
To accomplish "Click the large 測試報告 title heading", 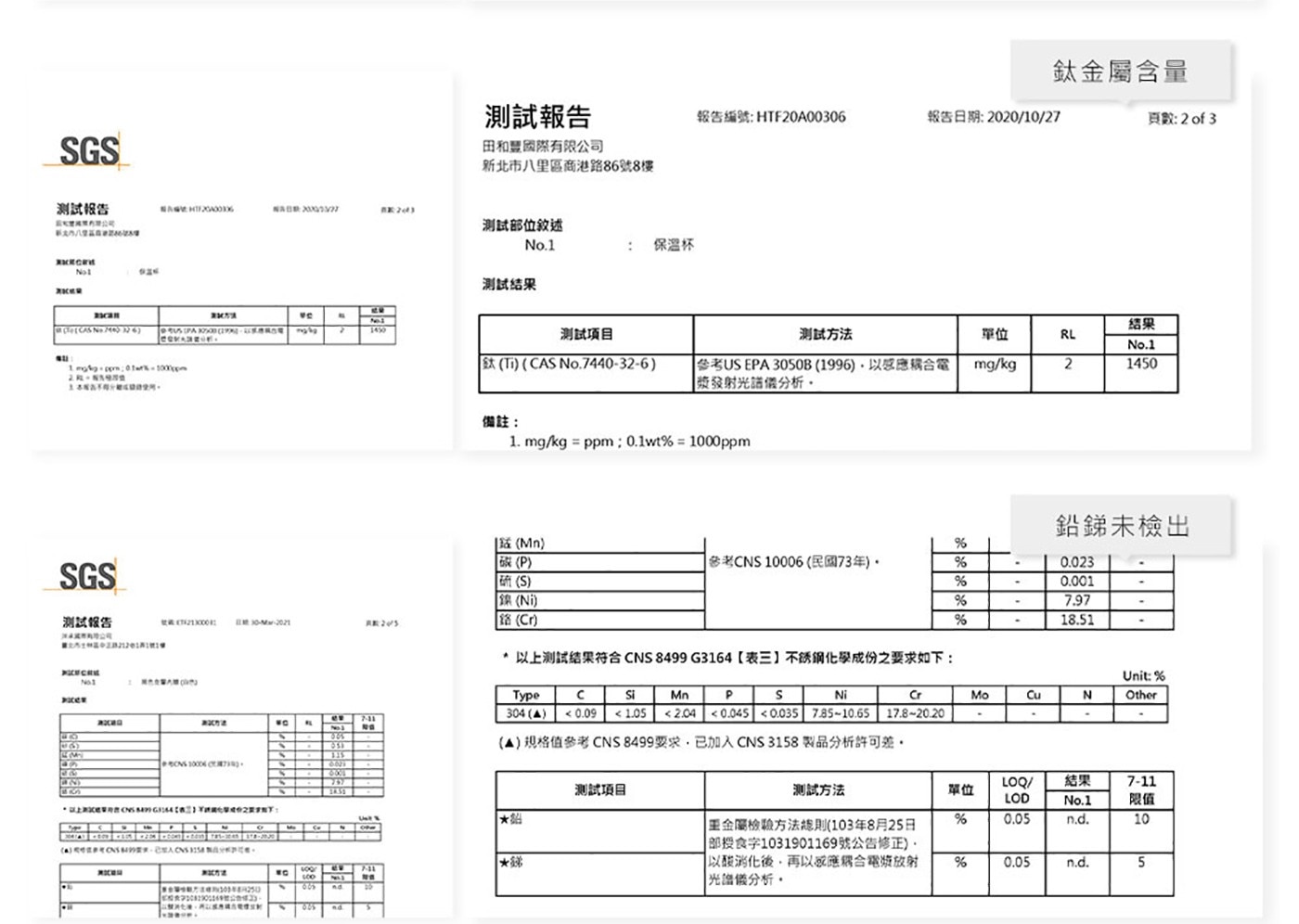I will click(537, 117).
